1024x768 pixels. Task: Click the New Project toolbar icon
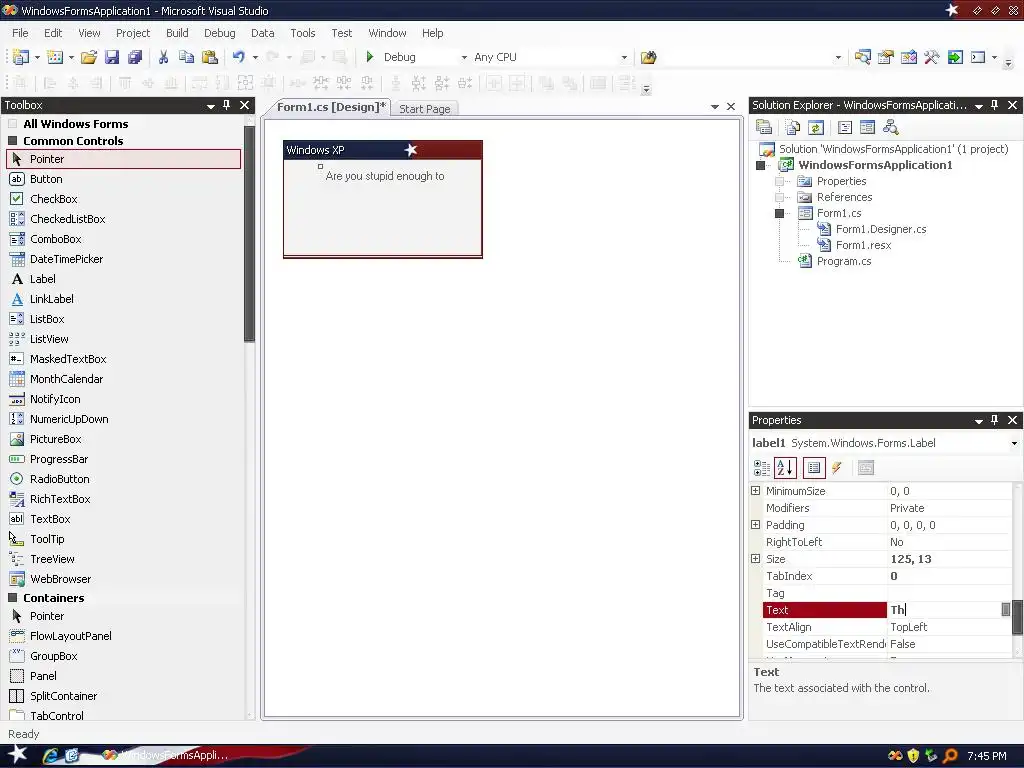(x=20, y=57)
